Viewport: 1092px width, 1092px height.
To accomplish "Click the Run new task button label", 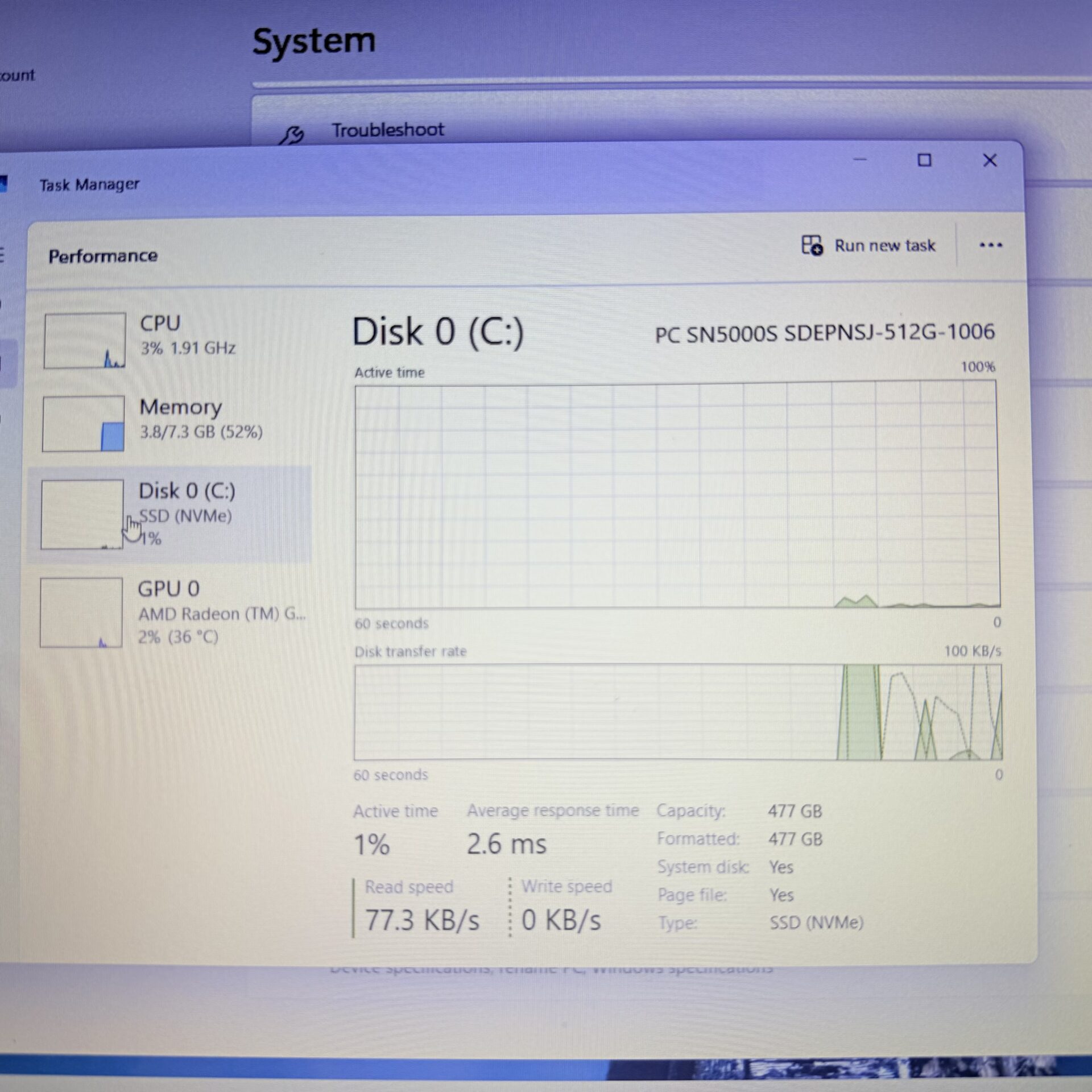I will click(x=884, y=246).
